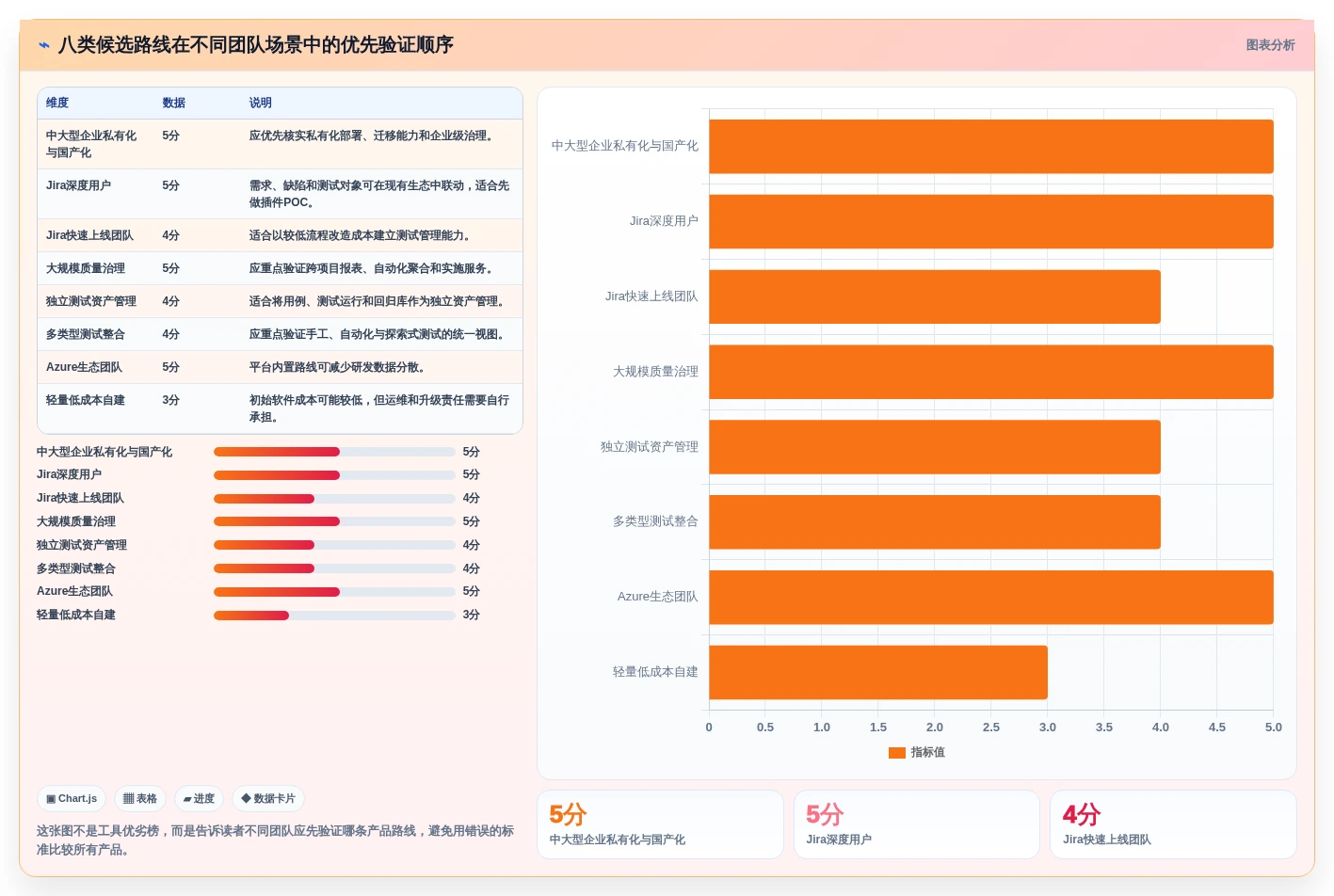This screenshot has width=1334, height=896.
Task: Click the 5分 card for 中大型企业私有化与国产化
Action: 660,824
